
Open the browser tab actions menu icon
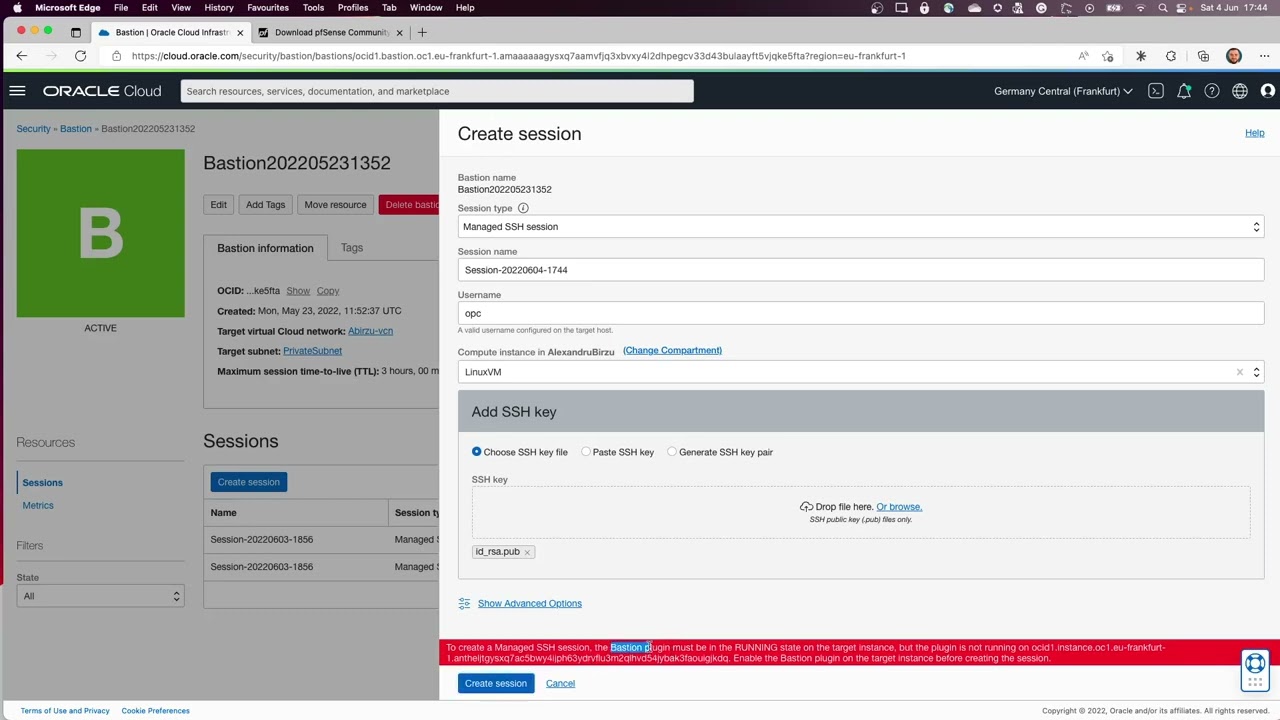[76, 32]
